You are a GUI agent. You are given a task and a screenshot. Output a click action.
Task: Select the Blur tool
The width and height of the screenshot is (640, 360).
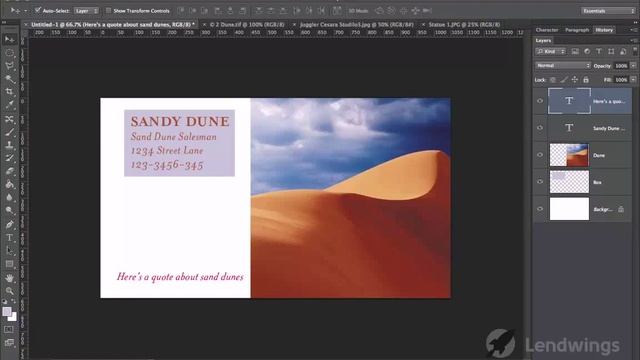click(9, 197)
